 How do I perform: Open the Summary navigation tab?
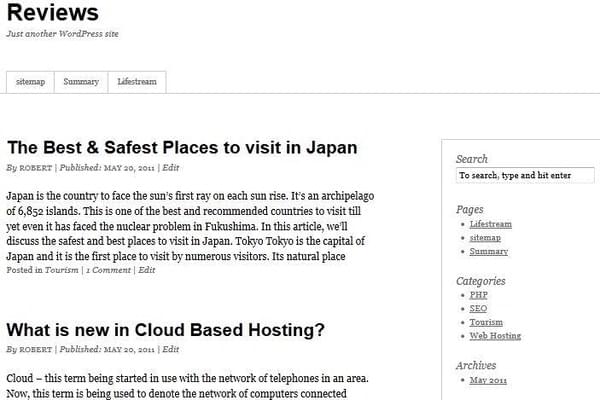click(81, 82)
